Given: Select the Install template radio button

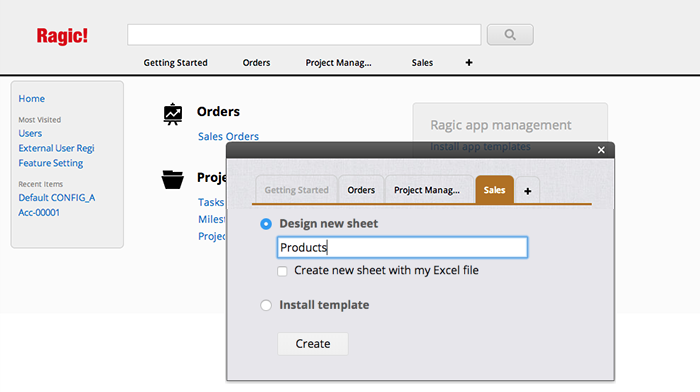Looking at the screenshot, I should coord(266,305).
